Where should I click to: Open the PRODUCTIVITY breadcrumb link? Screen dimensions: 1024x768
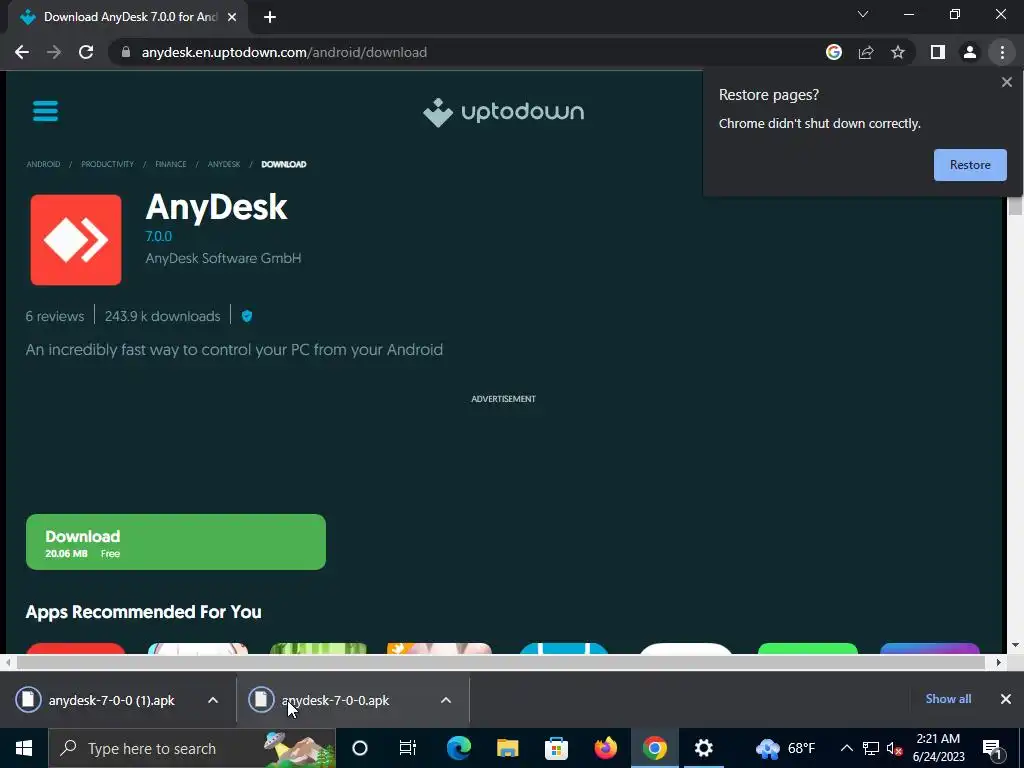(x=107, y=164)
